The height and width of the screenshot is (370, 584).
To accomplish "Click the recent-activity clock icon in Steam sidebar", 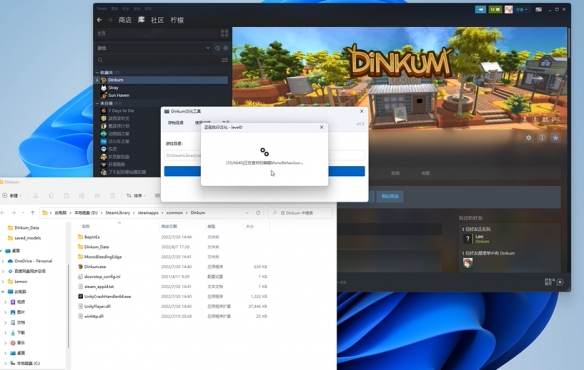I will [x=218, y=48].
